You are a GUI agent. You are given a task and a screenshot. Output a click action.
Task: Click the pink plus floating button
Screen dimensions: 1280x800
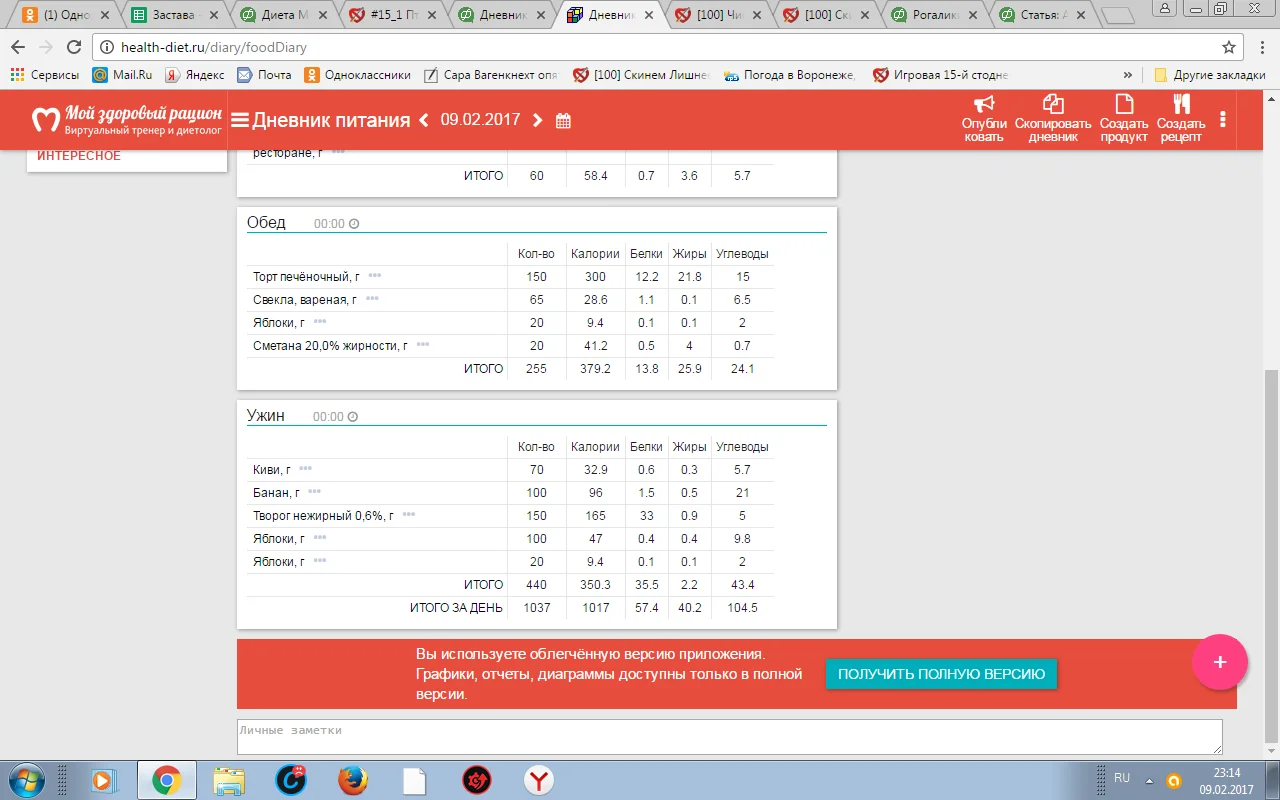pos(1220,662)
